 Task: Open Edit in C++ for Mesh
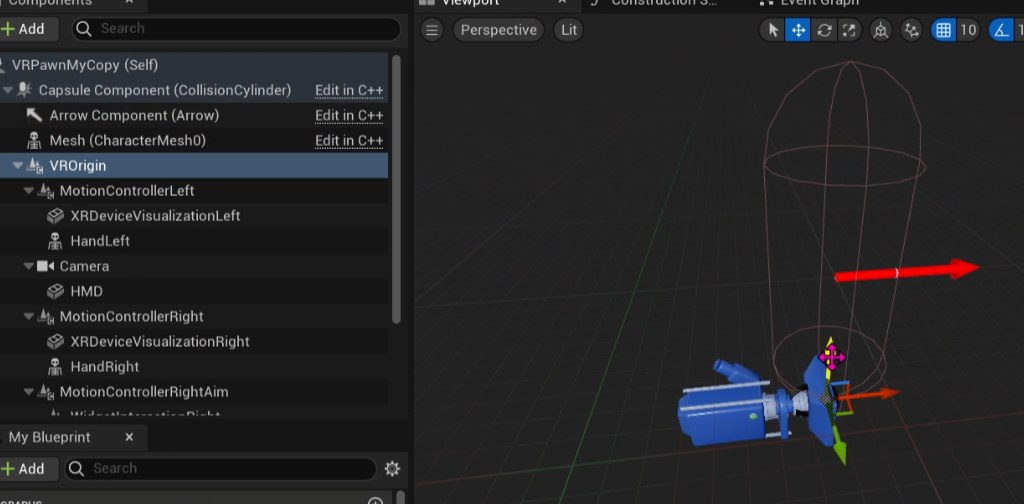pyautogui.click(x=349, y=140)
